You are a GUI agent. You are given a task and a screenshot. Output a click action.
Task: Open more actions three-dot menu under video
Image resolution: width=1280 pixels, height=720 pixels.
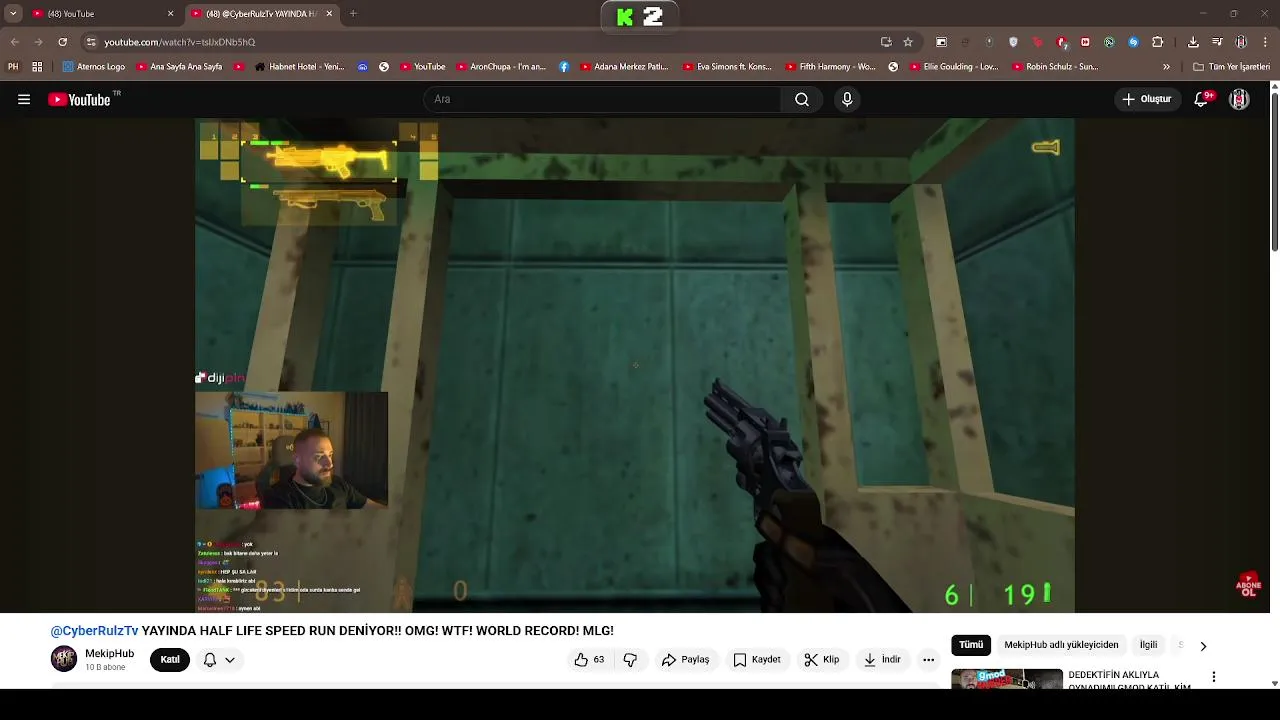click(928, 659)
